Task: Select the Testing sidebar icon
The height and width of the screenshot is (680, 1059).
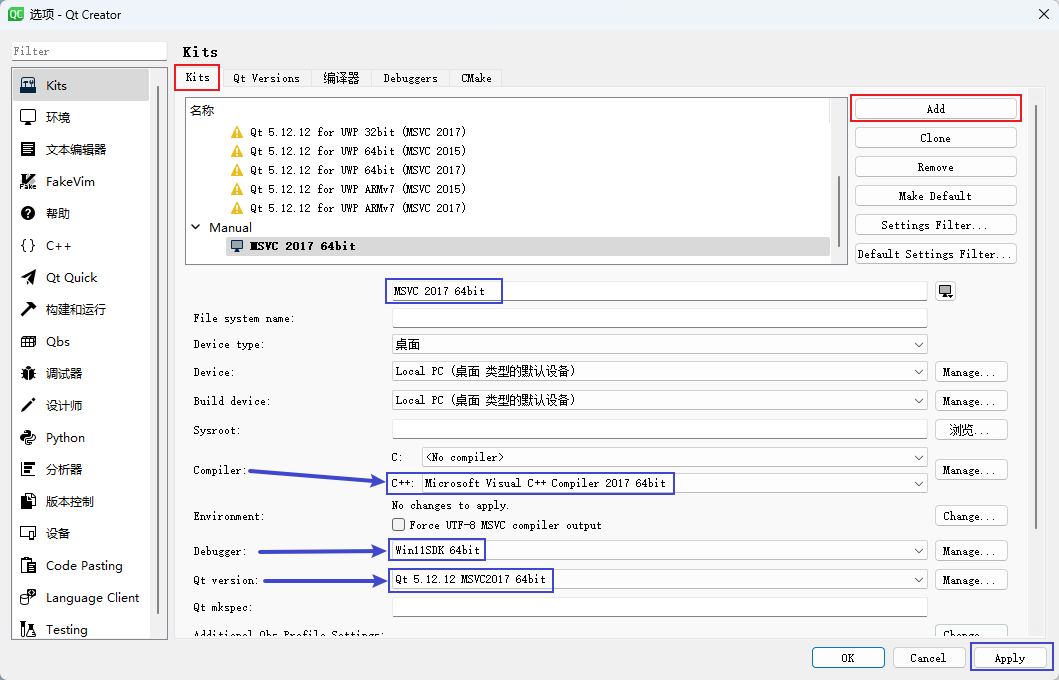Action: pos(28,630)
